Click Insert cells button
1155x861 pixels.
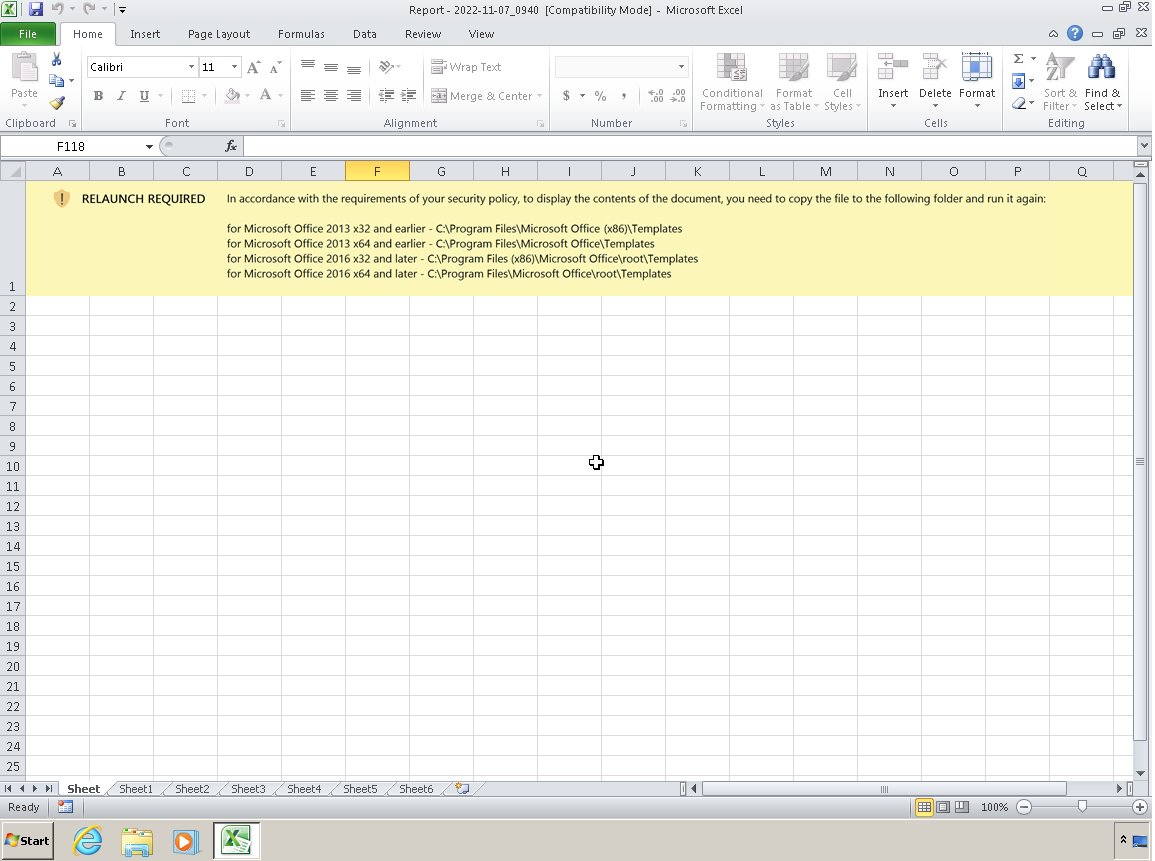tap(893, 82)
